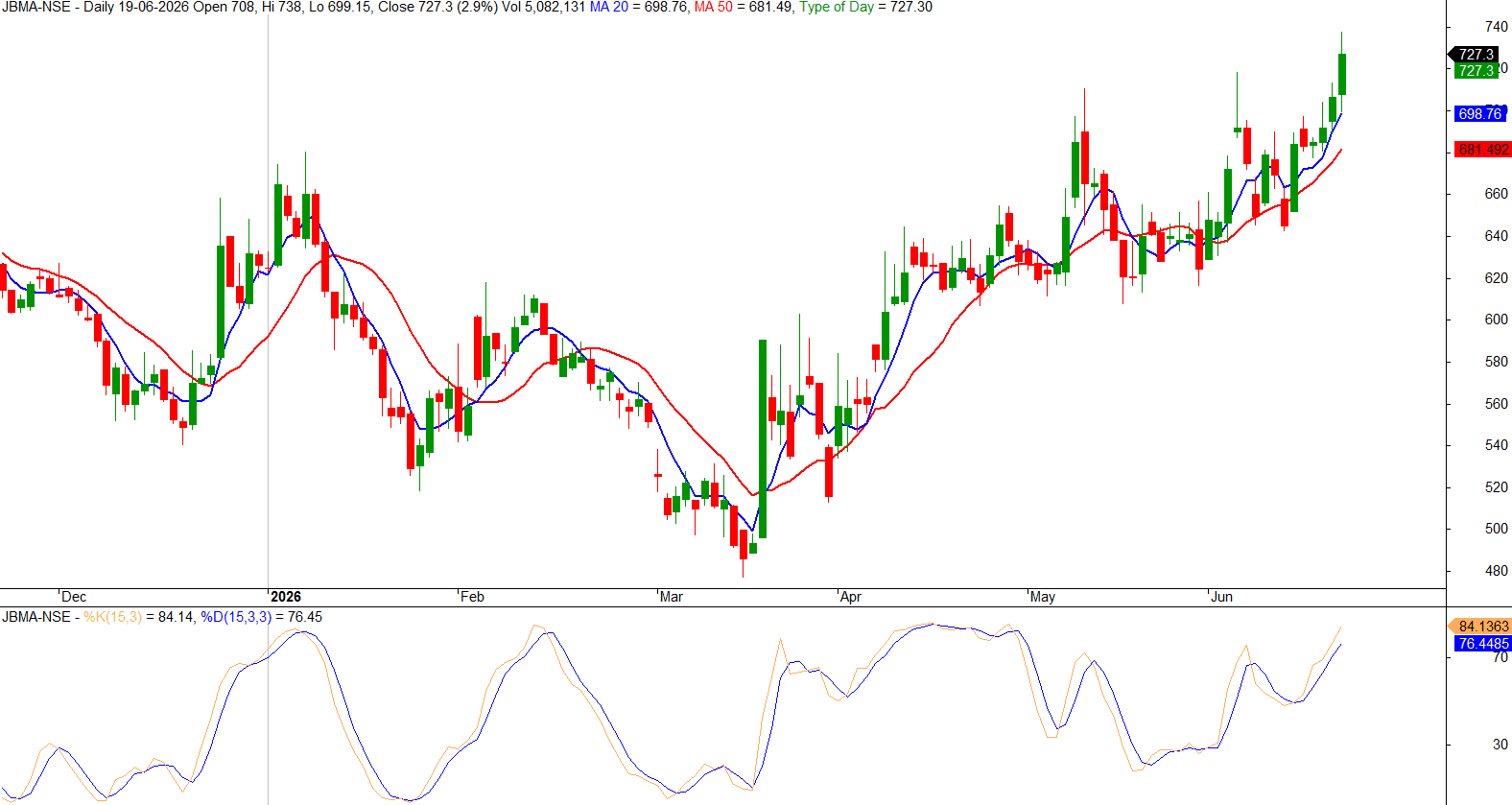Click the 660 level on the price axis
The width and height of the screenshot is (1512, 805).
coord(1496,194)
